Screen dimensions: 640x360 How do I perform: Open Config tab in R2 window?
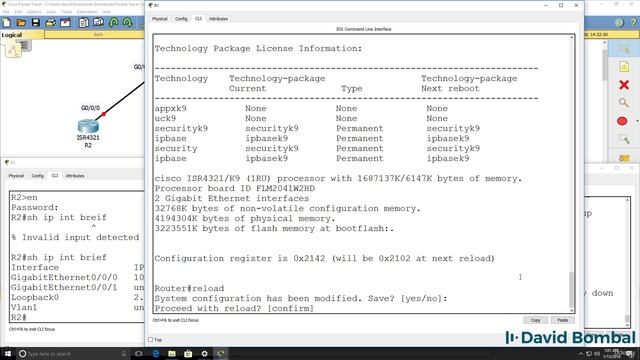coord(38,176)
